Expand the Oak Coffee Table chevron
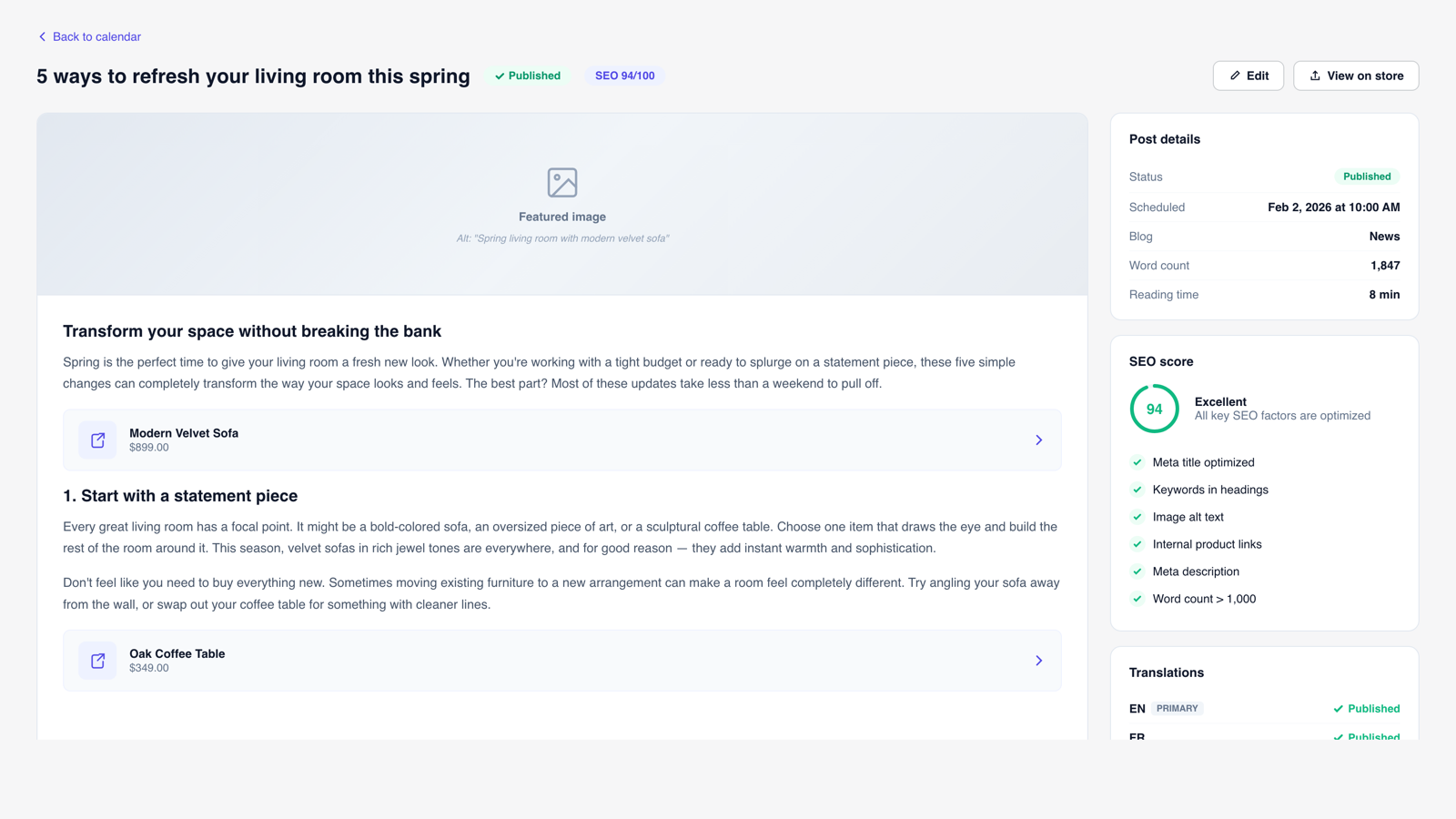1456x819 pixels. (1038, 661)
